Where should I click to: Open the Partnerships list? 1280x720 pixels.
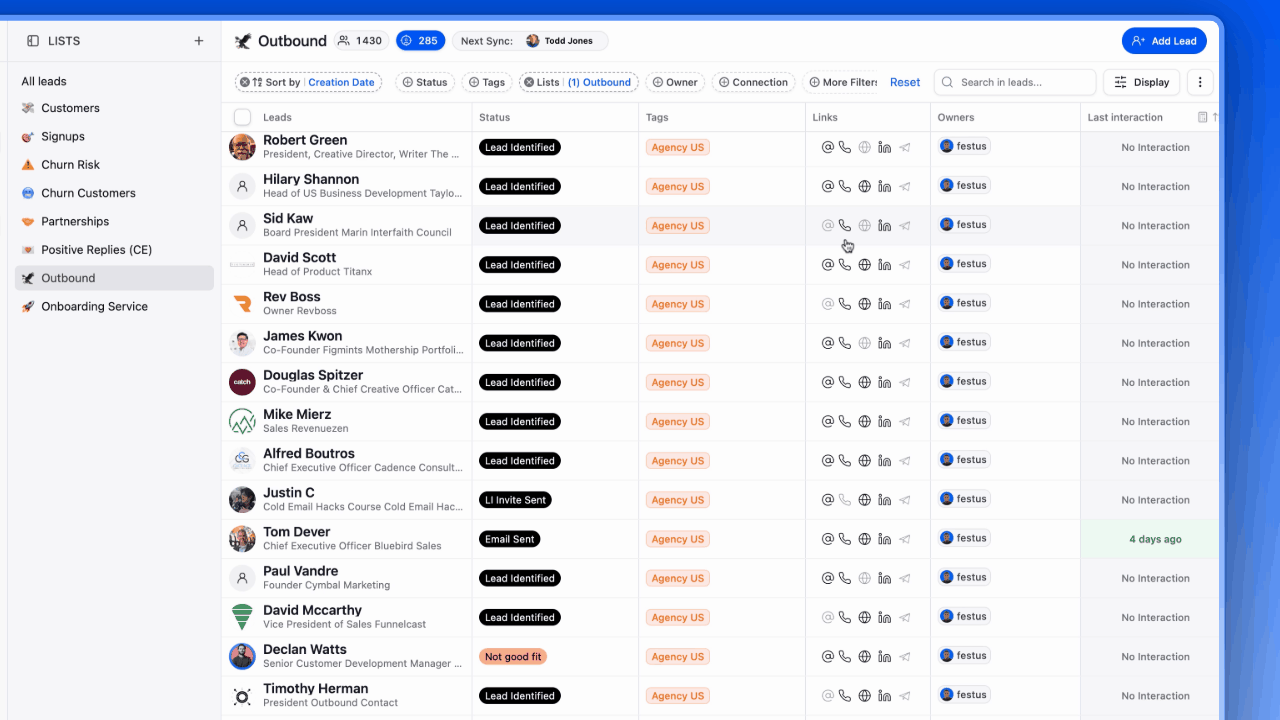75,222
